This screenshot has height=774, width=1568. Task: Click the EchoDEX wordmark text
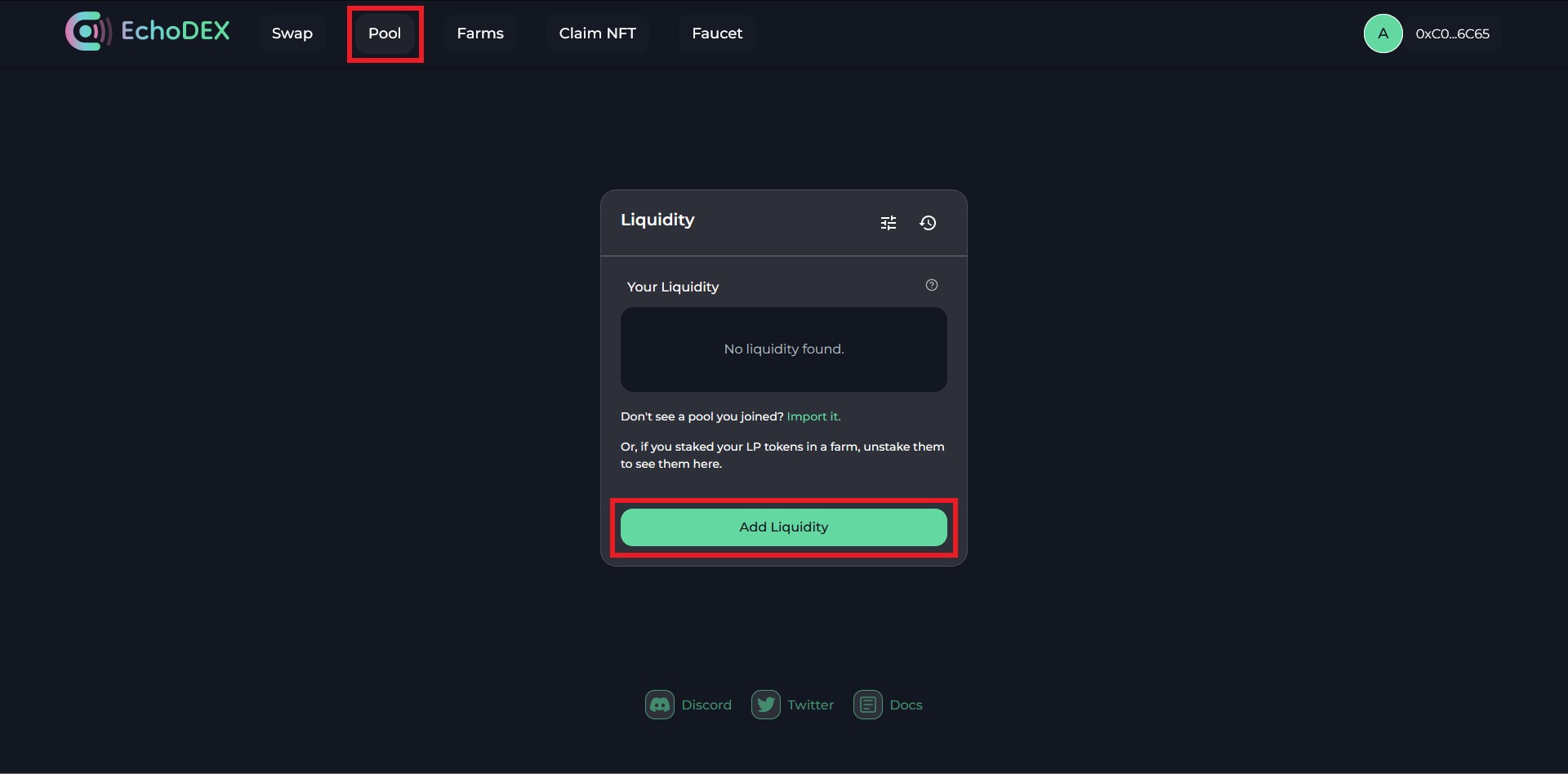[x=176, y=31]
